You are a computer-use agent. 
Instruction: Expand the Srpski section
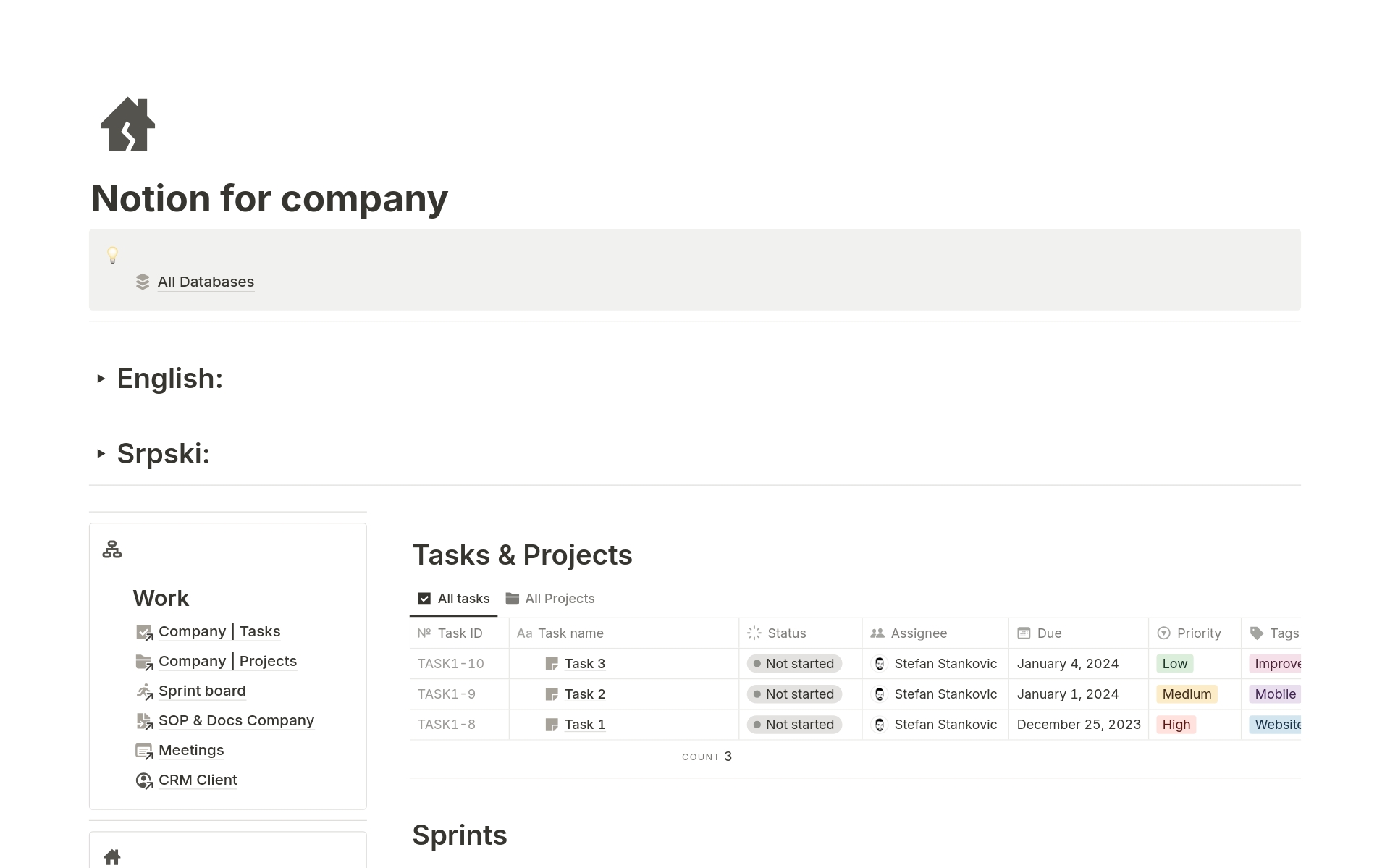(101, 454)
